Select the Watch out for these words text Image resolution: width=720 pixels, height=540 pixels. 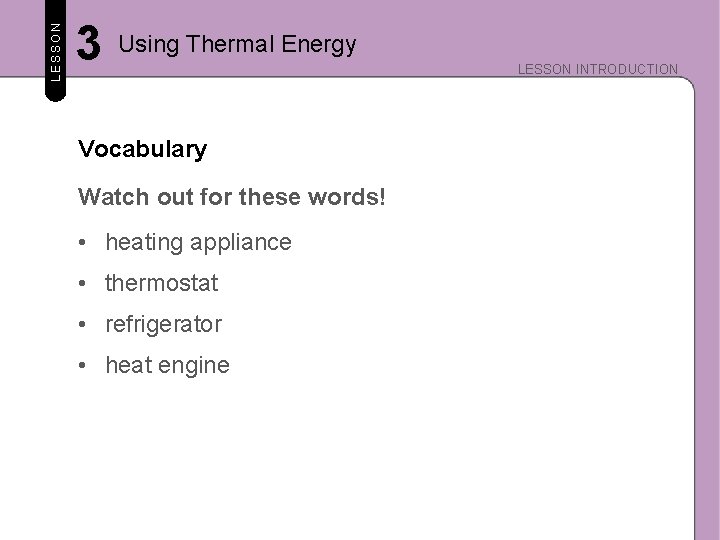coord(231,197)
